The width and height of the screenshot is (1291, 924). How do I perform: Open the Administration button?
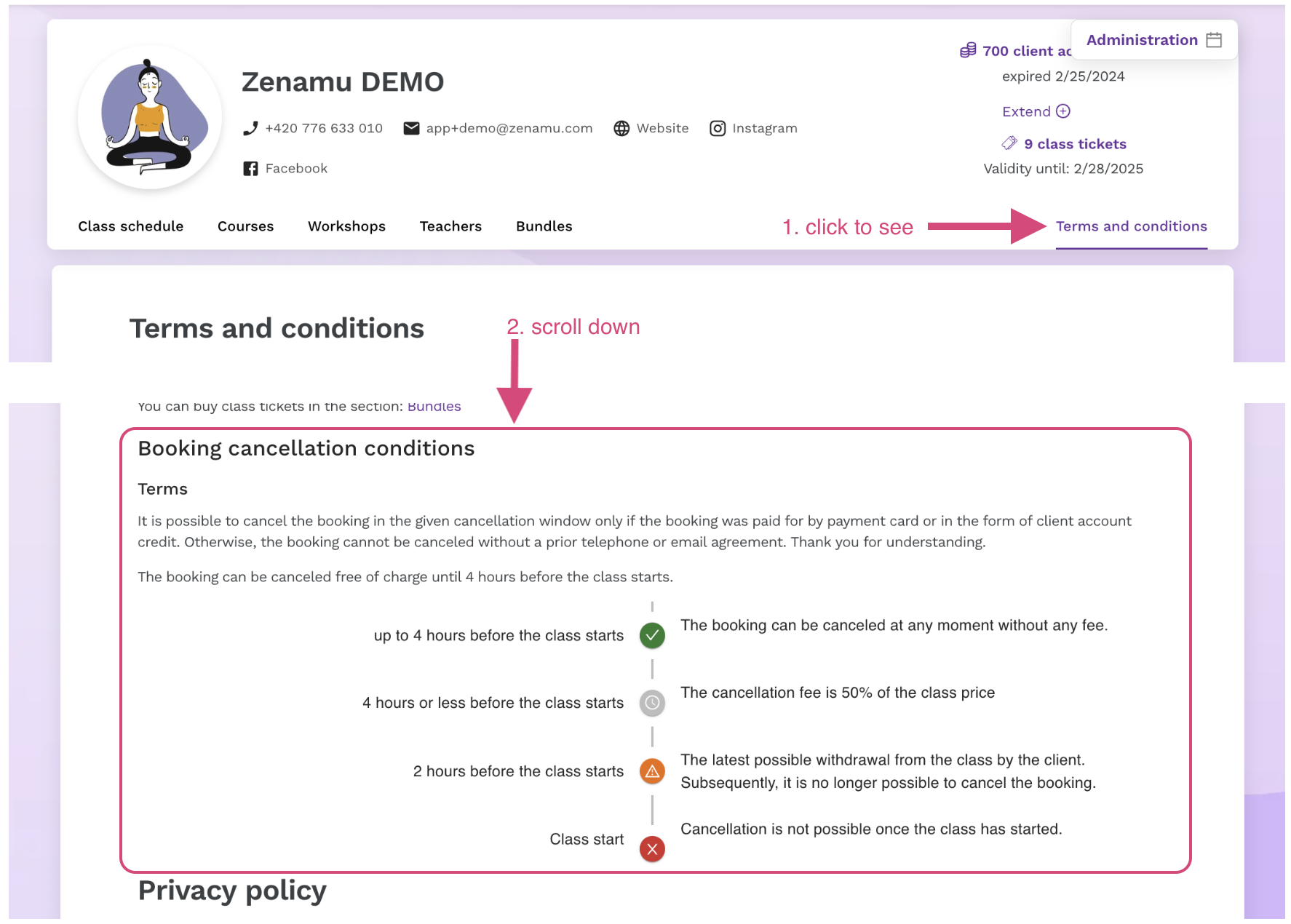click(1154, 40)
